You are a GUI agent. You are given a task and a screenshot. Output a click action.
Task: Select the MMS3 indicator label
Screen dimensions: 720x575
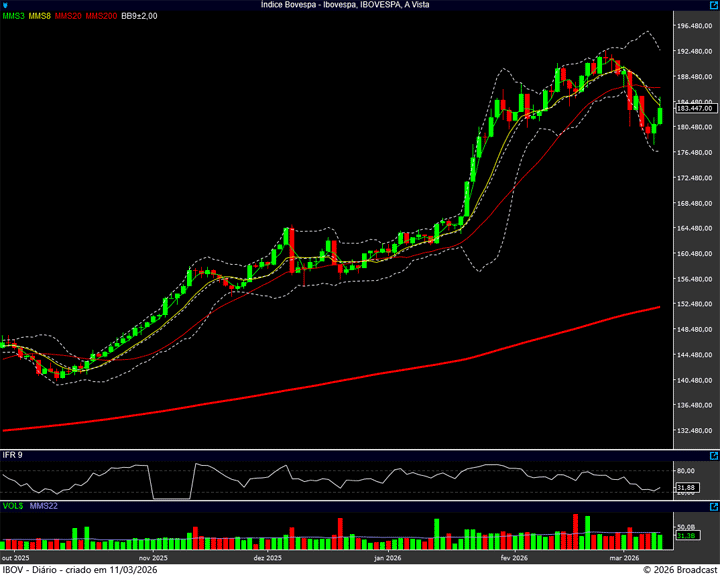(x=13, y=16)
